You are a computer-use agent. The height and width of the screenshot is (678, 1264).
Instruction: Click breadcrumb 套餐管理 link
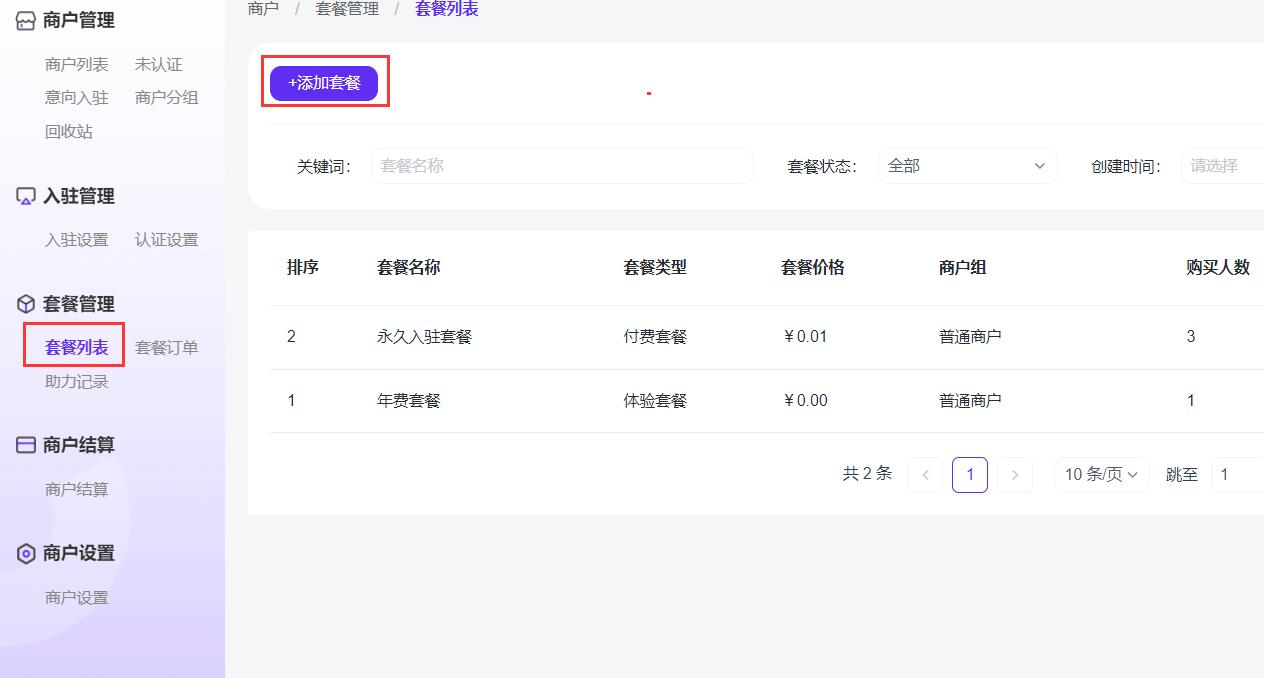[347, 9]
